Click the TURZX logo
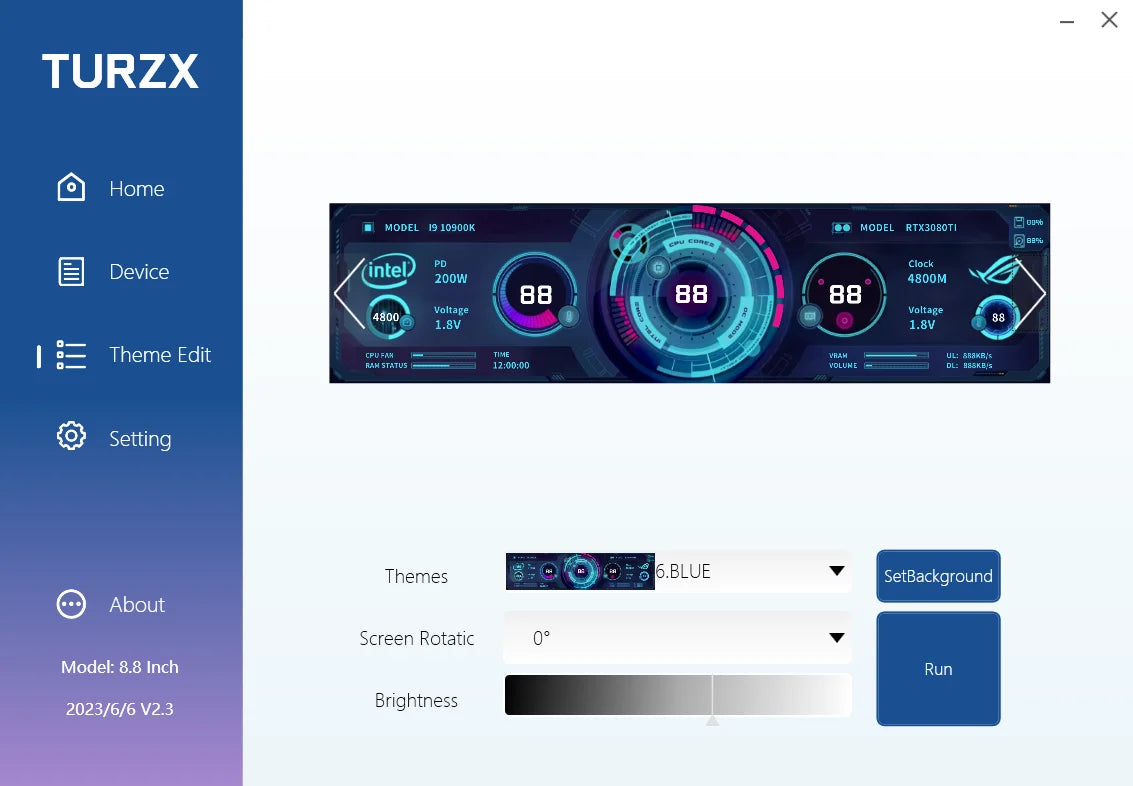1133x786 pixels. pyautogui.click(x=120, y=72)
